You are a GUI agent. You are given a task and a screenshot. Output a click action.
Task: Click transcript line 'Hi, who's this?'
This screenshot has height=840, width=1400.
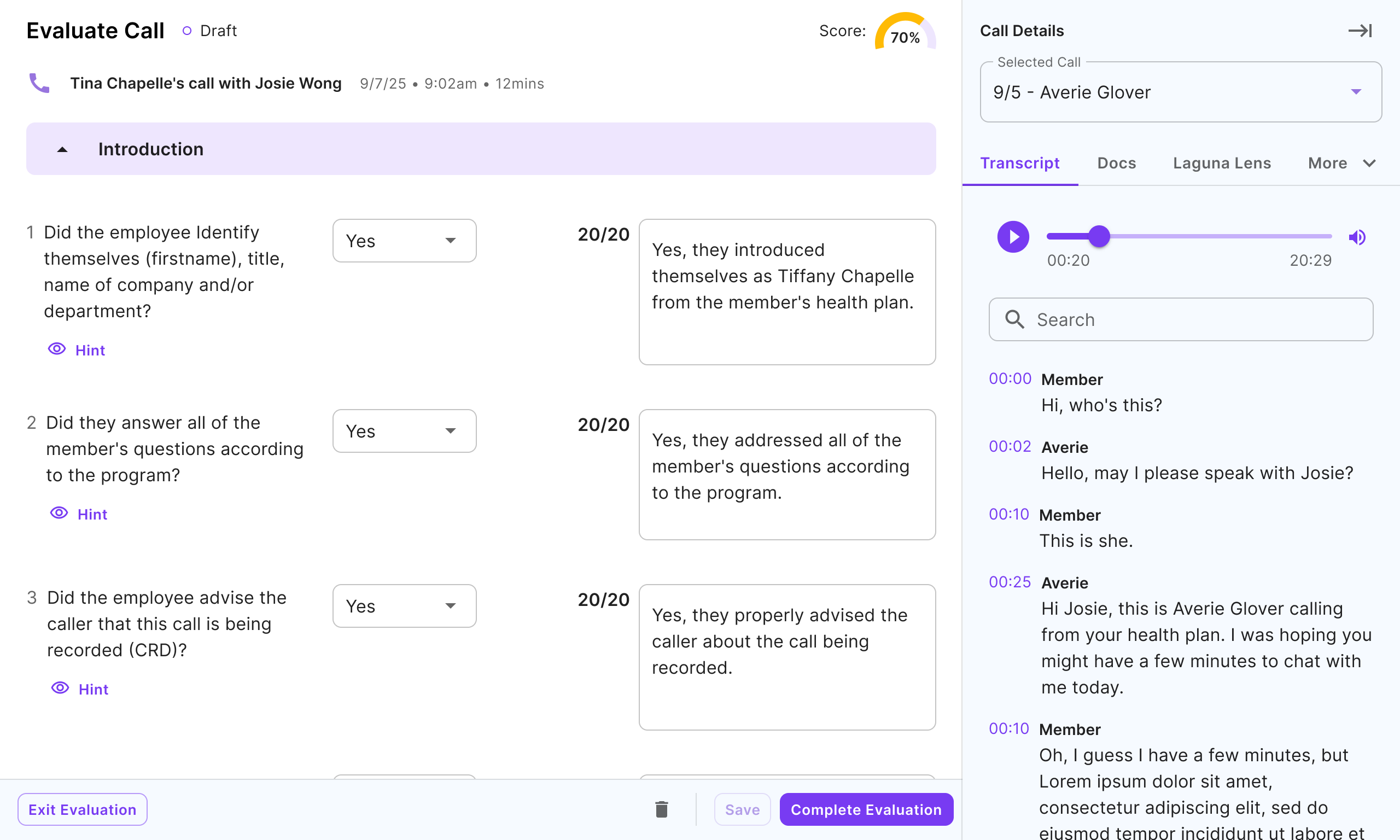[1101, 405]
